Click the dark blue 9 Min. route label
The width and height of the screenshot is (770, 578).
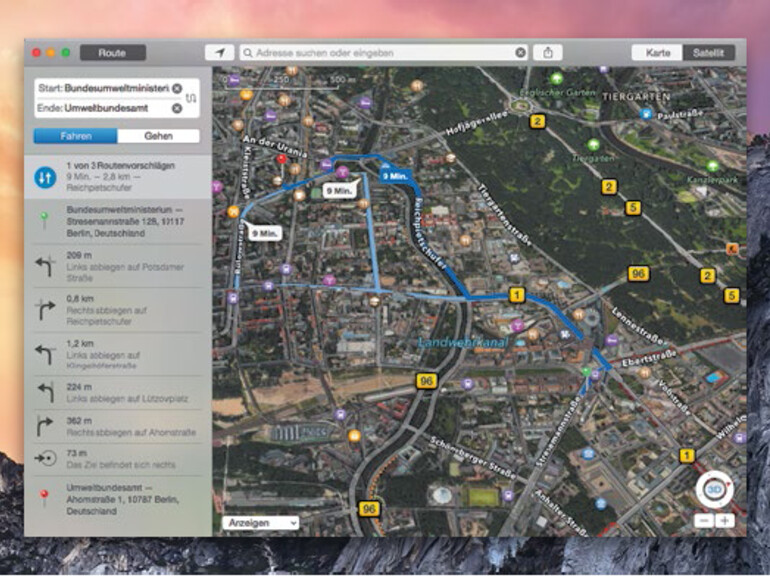[x=395, y=175]
